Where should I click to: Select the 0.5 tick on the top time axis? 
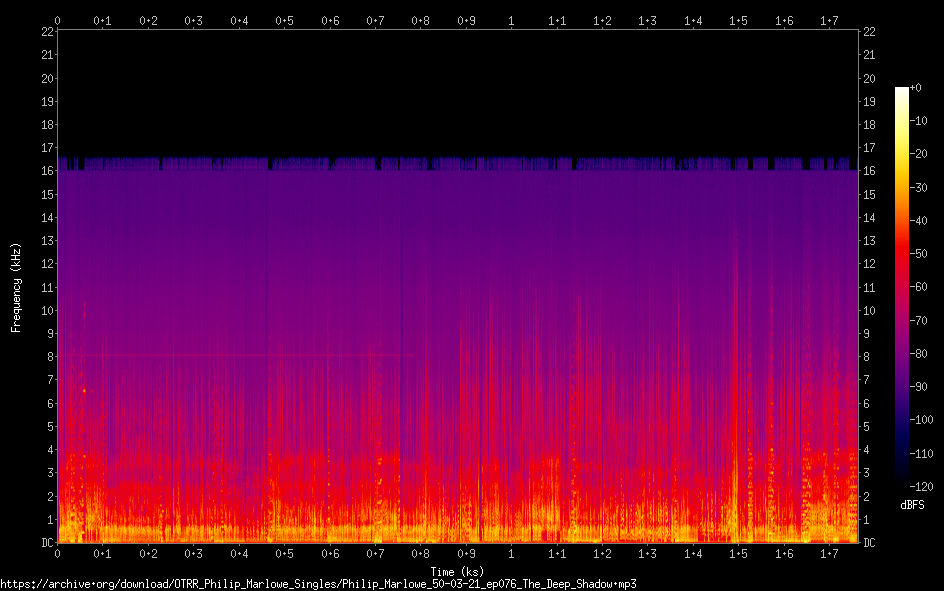pyautogui.click(x=285, y=20)
